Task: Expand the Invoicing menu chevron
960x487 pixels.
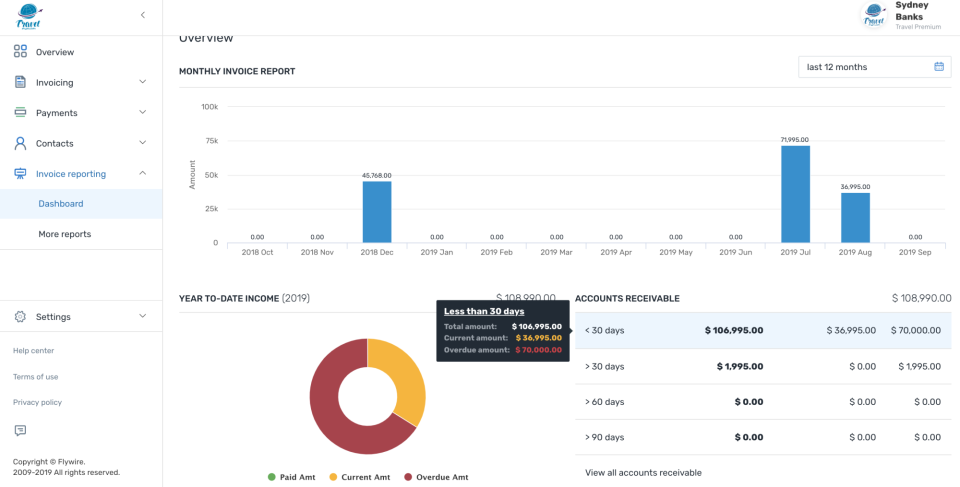Action: 142,83
